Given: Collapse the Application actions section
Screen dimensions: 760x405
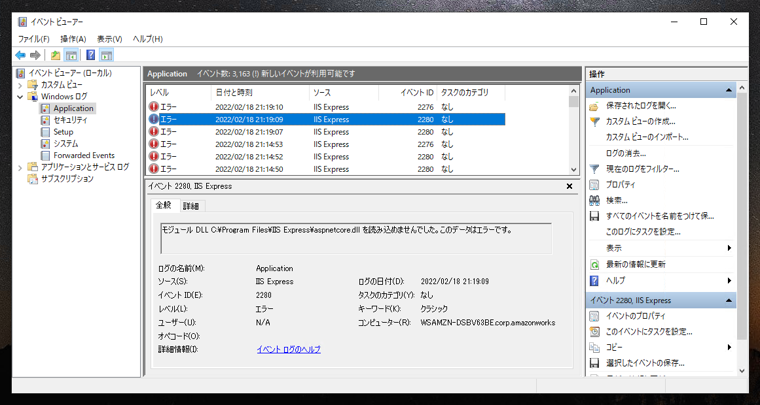Looking at the screenshot, I should point(728,91).
